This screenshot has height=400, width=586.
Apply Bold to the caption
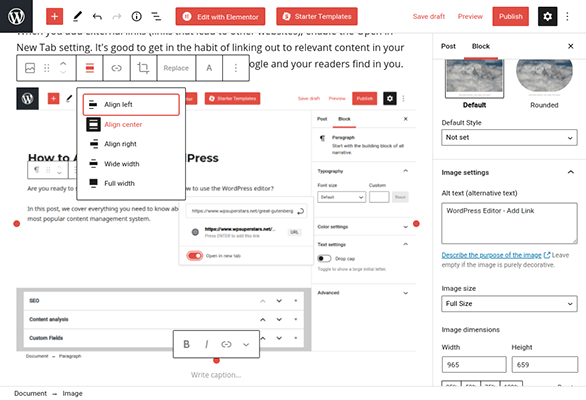[x=186, y=344]
